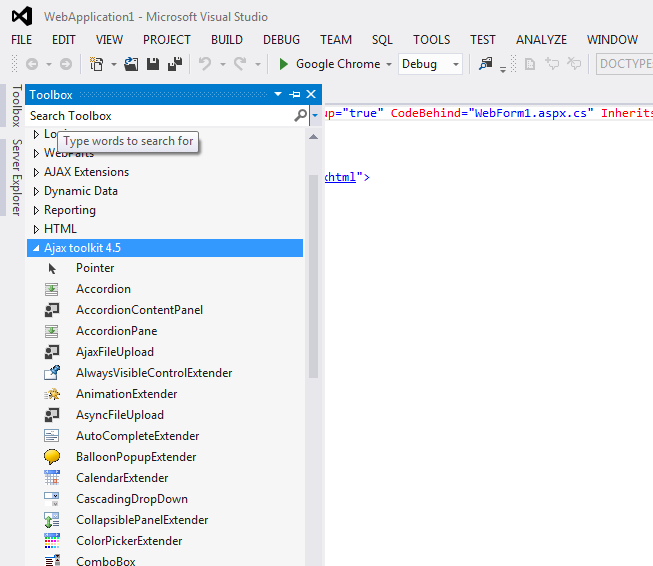Select the BalloonPopupExtender icon
This screenshot has height=566, width=653.
(52, 457)
